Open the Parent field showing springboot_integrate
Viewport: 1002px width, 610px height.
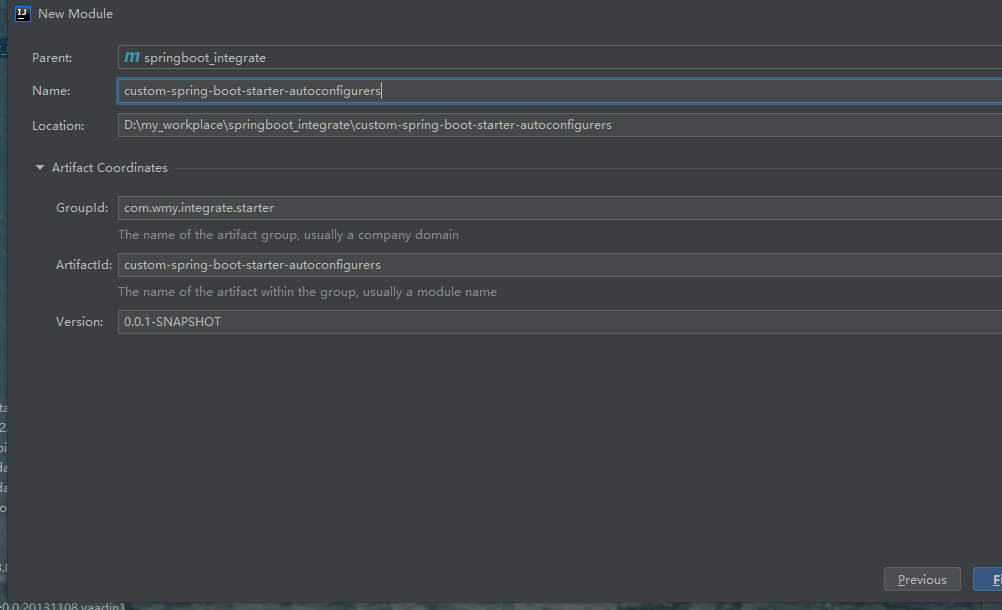pyautogui.click(x=560, y=57)
